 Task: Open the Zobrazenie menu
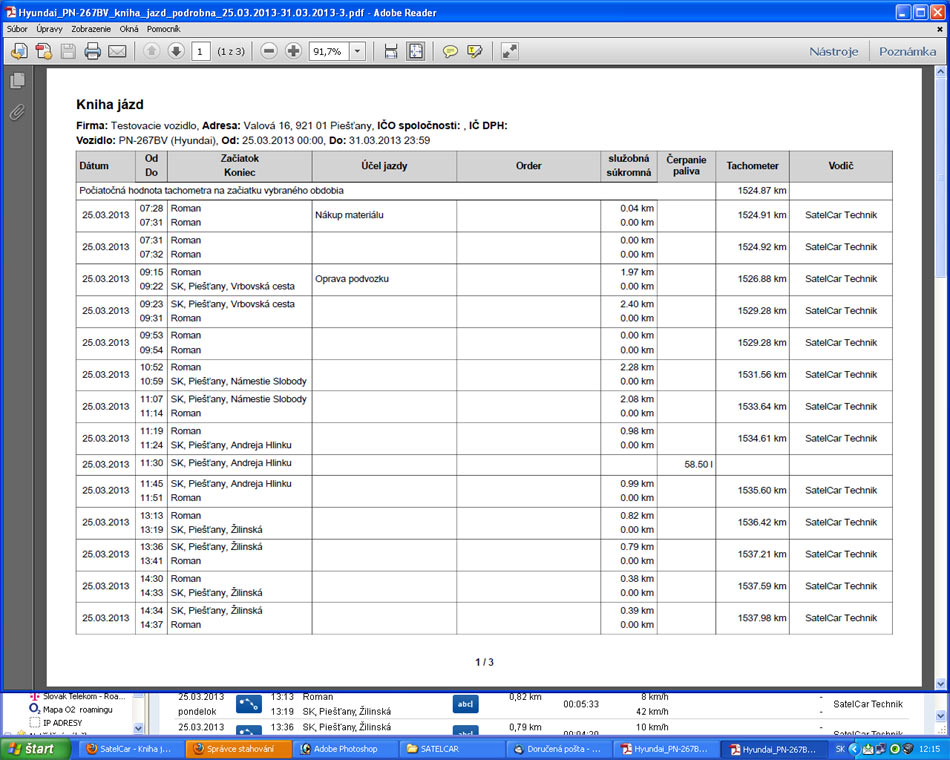tap(91, 28)
